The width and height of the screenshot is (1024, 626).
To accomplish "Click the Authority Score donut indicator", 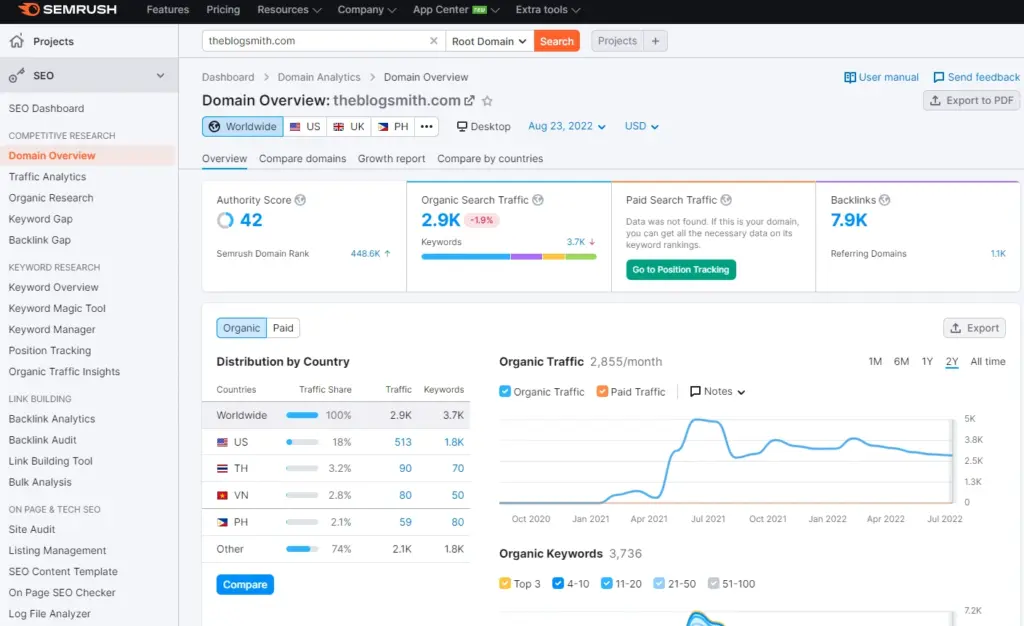I will [x=225, y=220].
